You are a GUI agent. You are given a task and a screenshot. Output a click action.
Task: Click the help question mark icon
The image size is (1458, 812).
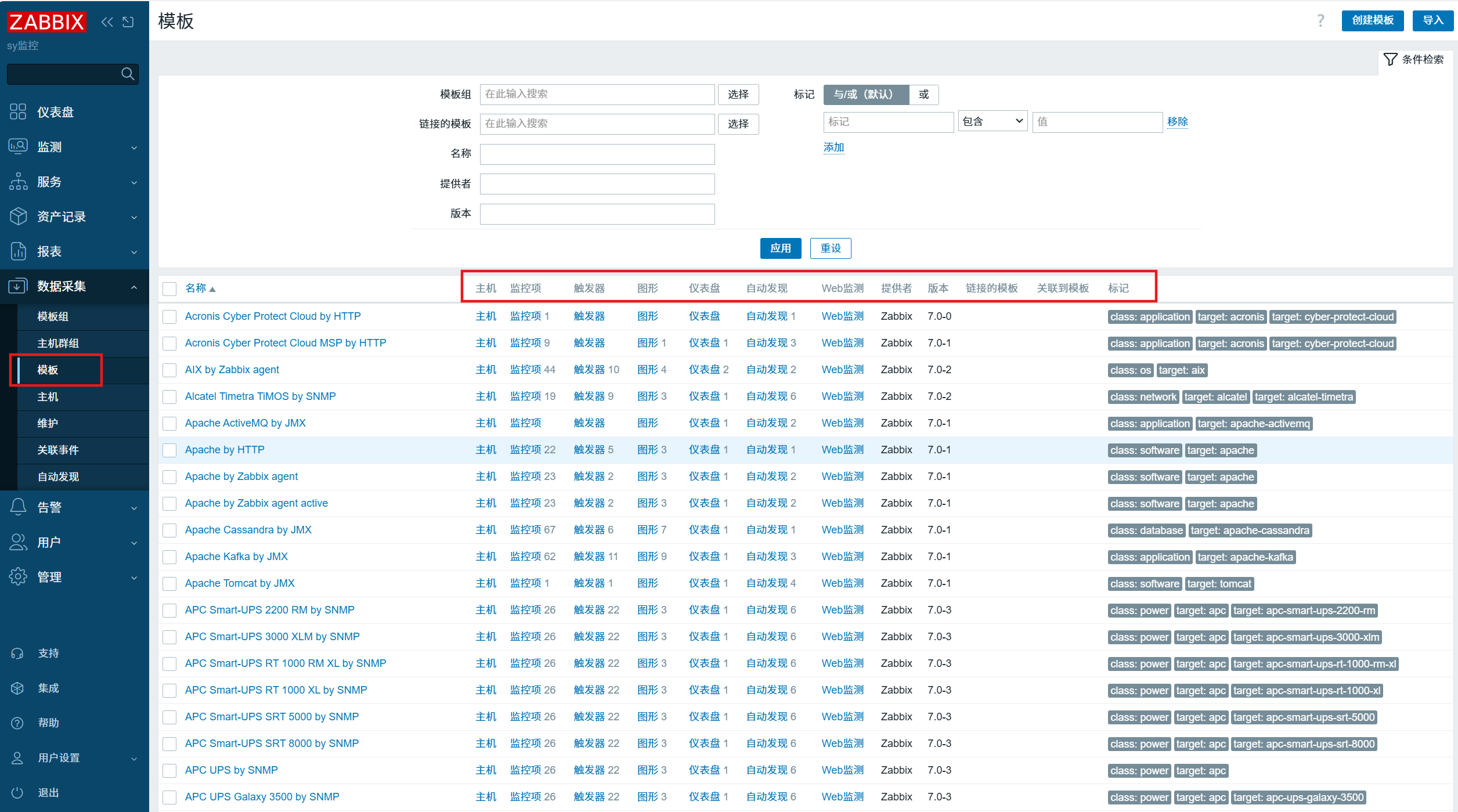1320,21
